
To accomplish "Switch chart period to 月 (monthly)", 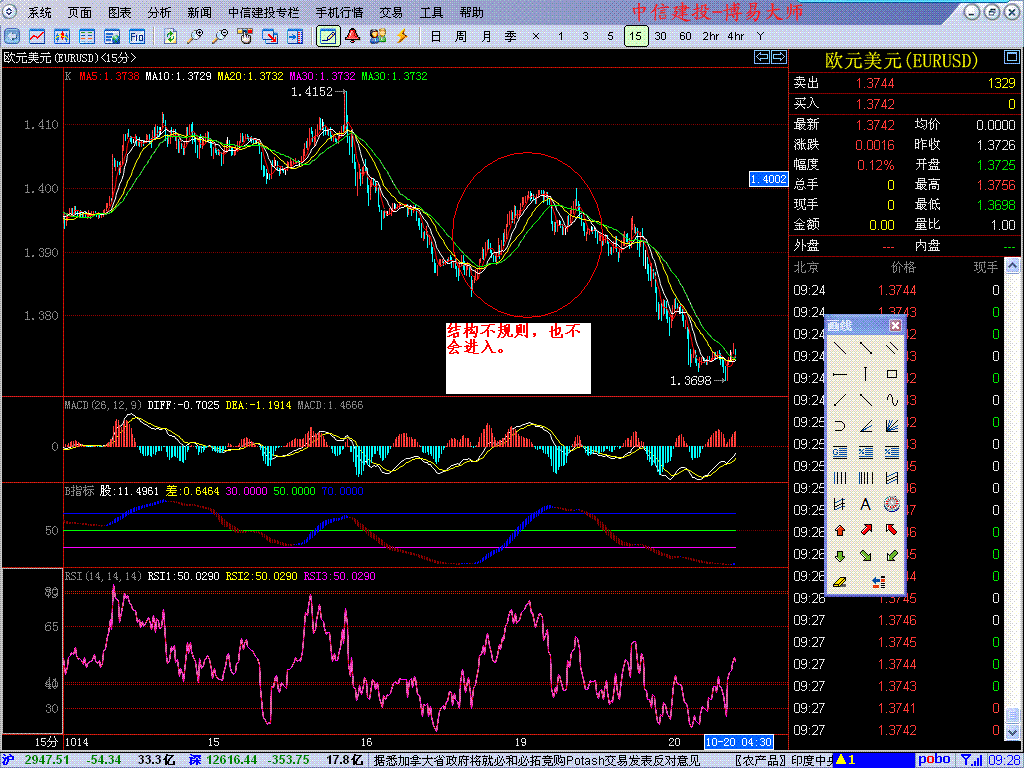I will tap(486, 36).
